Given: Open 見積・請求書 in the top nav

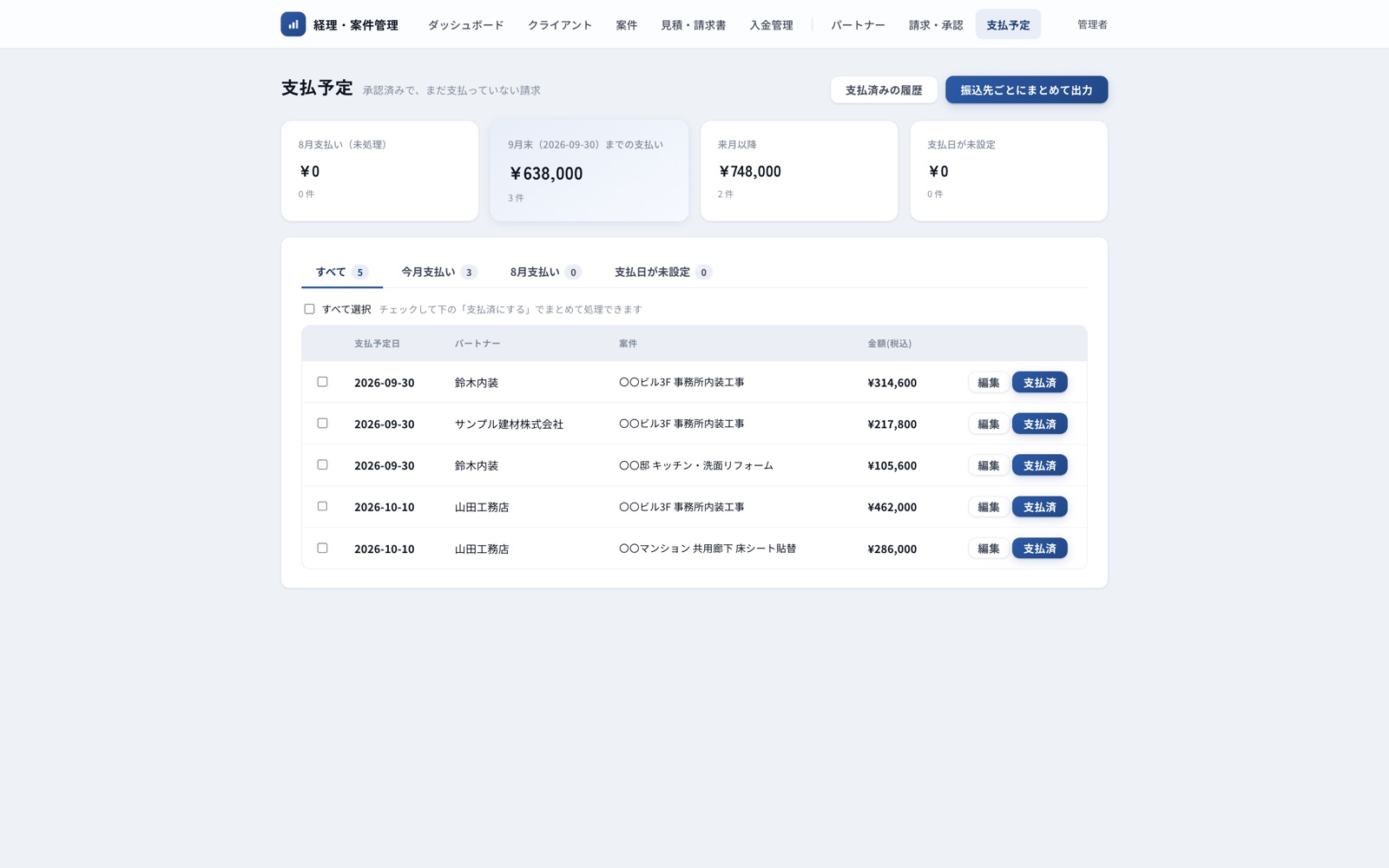Looking at the screenshot, I should coord(694,25).
